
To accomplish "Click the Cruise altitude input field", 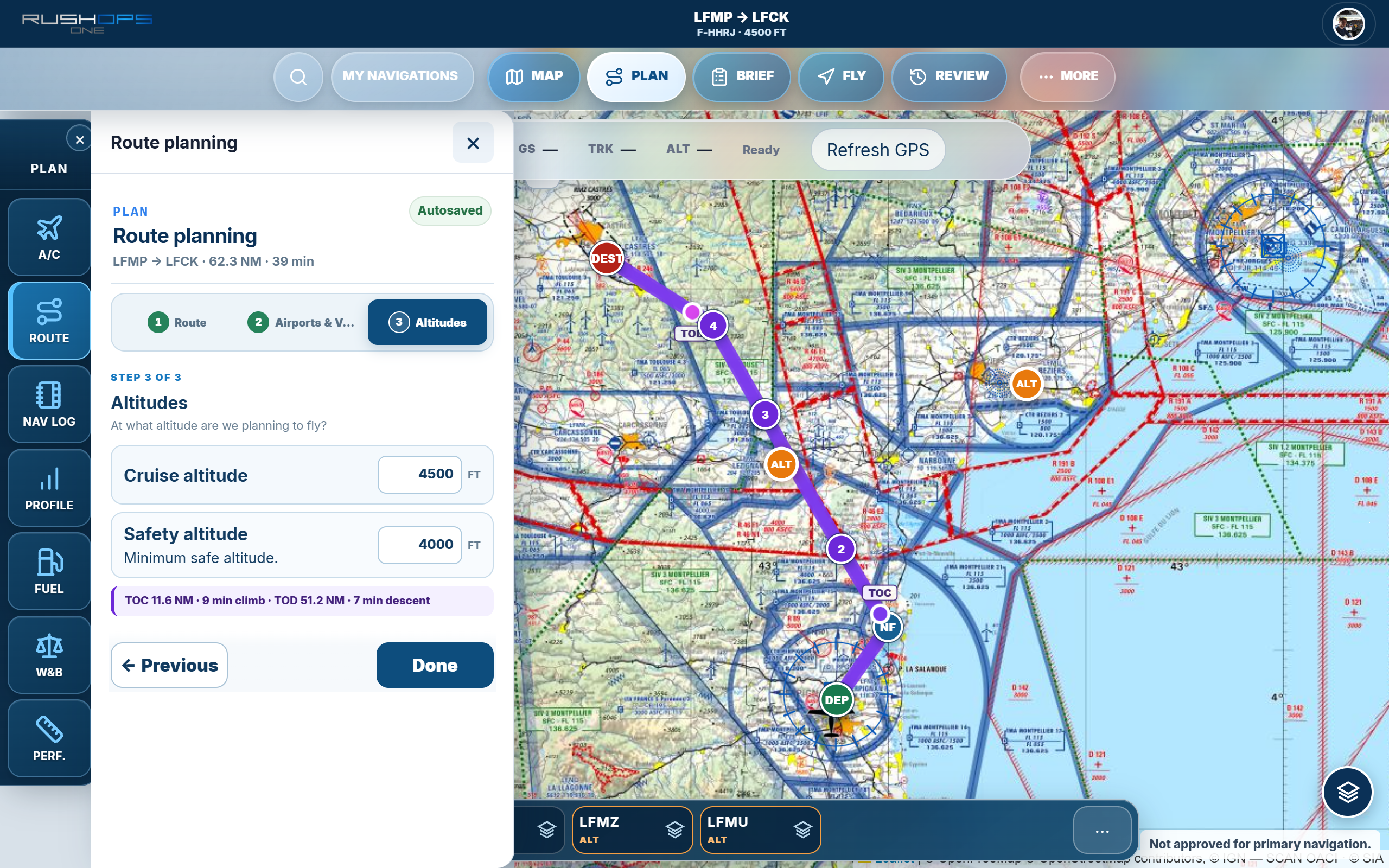I will click(419, 474).
